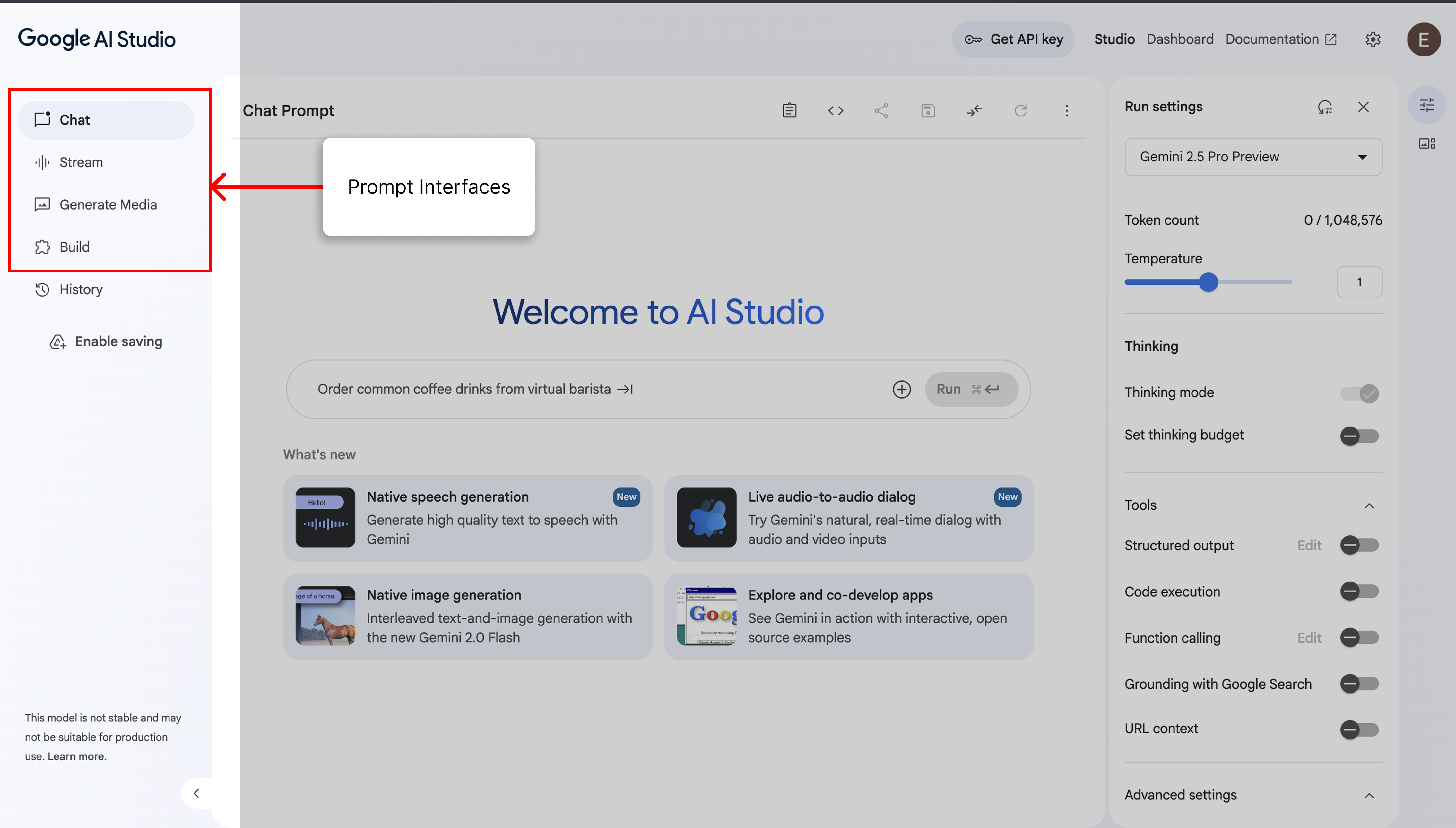Collapse the left sidebar with chevron
This screenshot has height=828, width=1456.
click(196, 793)
